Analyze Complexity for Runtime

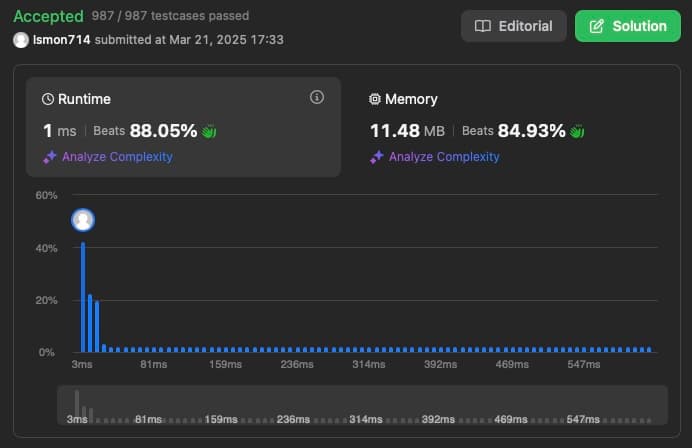pos(116,157)
